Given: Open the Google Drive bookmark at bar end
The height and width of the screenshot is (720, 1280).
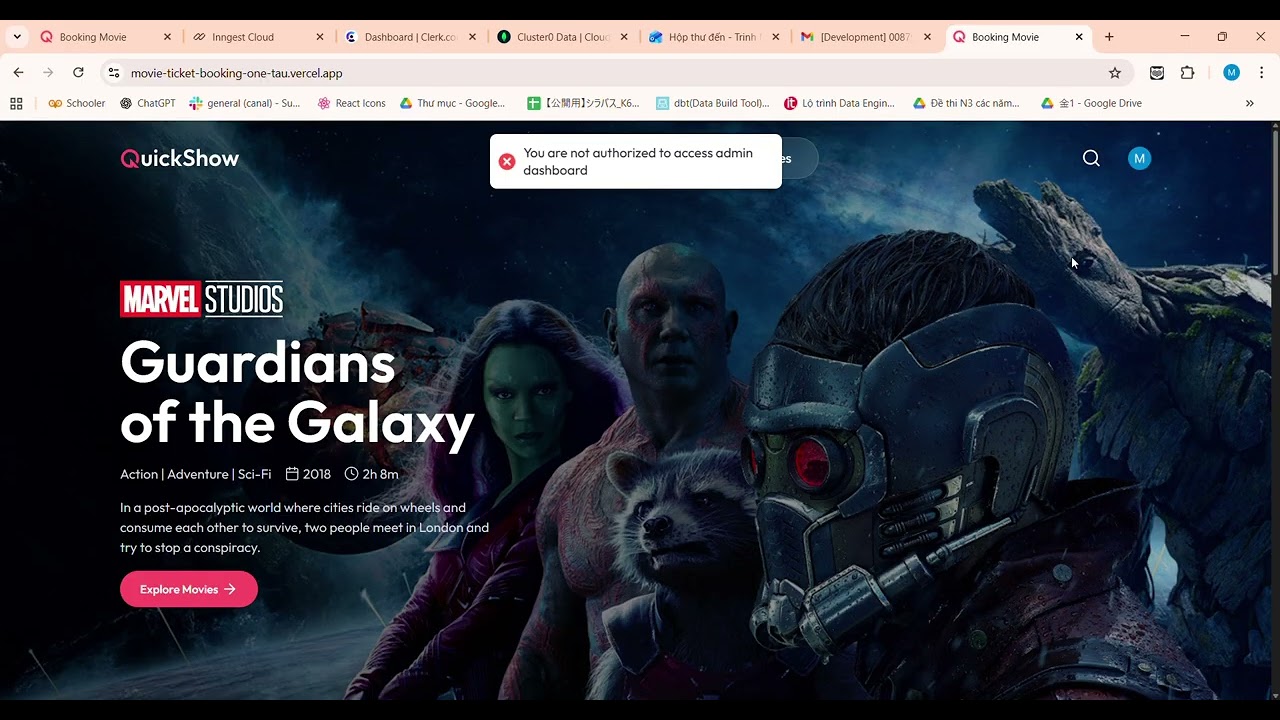Looking at the screenshot, I should pos(1091,103).
